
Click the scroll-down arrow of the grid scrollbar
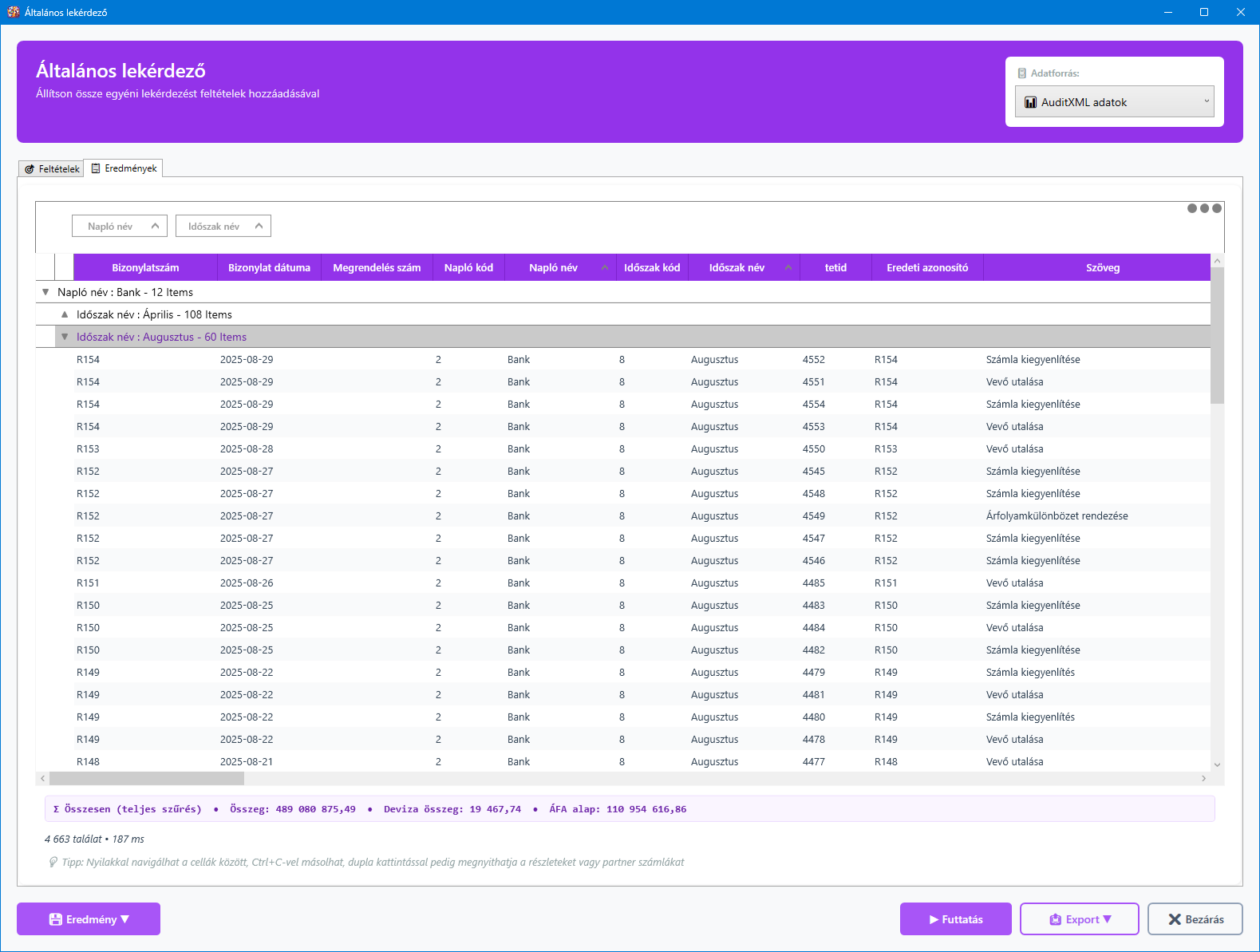click(x=1217, y=764)
